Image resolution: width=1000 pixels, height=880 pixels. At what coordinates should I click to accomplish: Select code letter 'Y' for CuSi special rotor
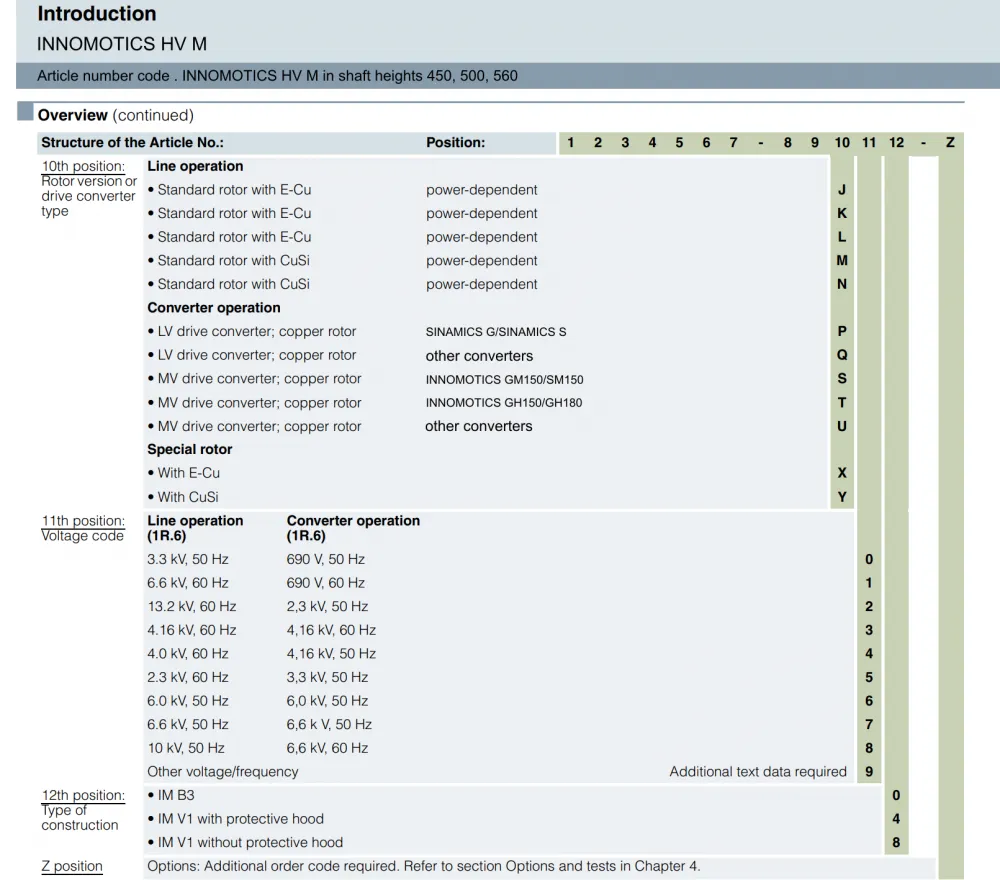coord(842,497)
